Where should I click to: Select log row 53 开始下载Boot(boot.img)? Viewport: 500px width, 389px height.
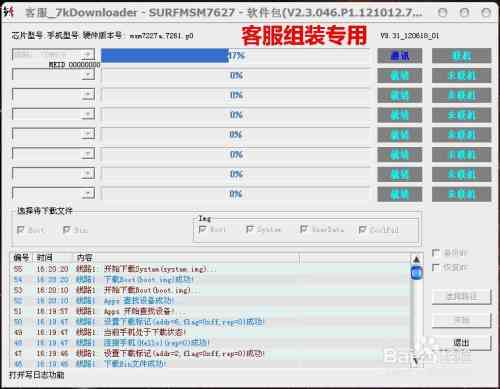point(211,290)
